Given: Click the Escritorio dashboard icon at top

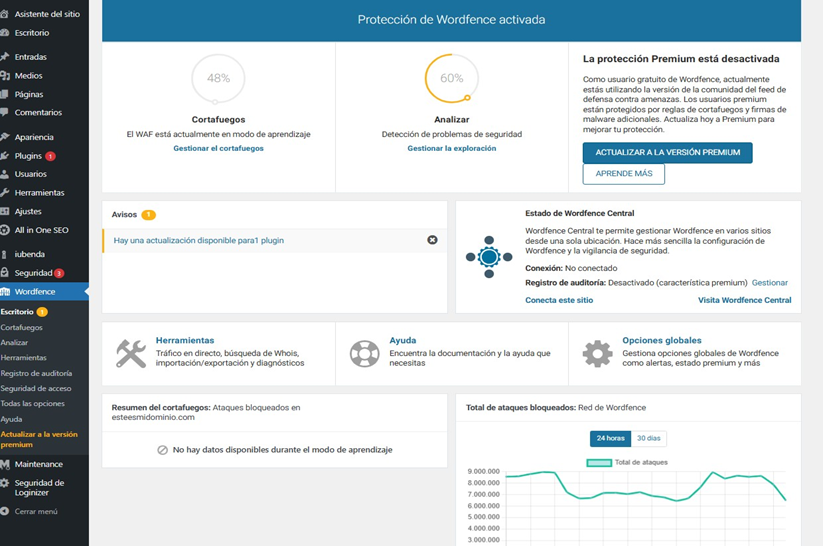Looking at the screenshot, I should click(x=5, y=33).
